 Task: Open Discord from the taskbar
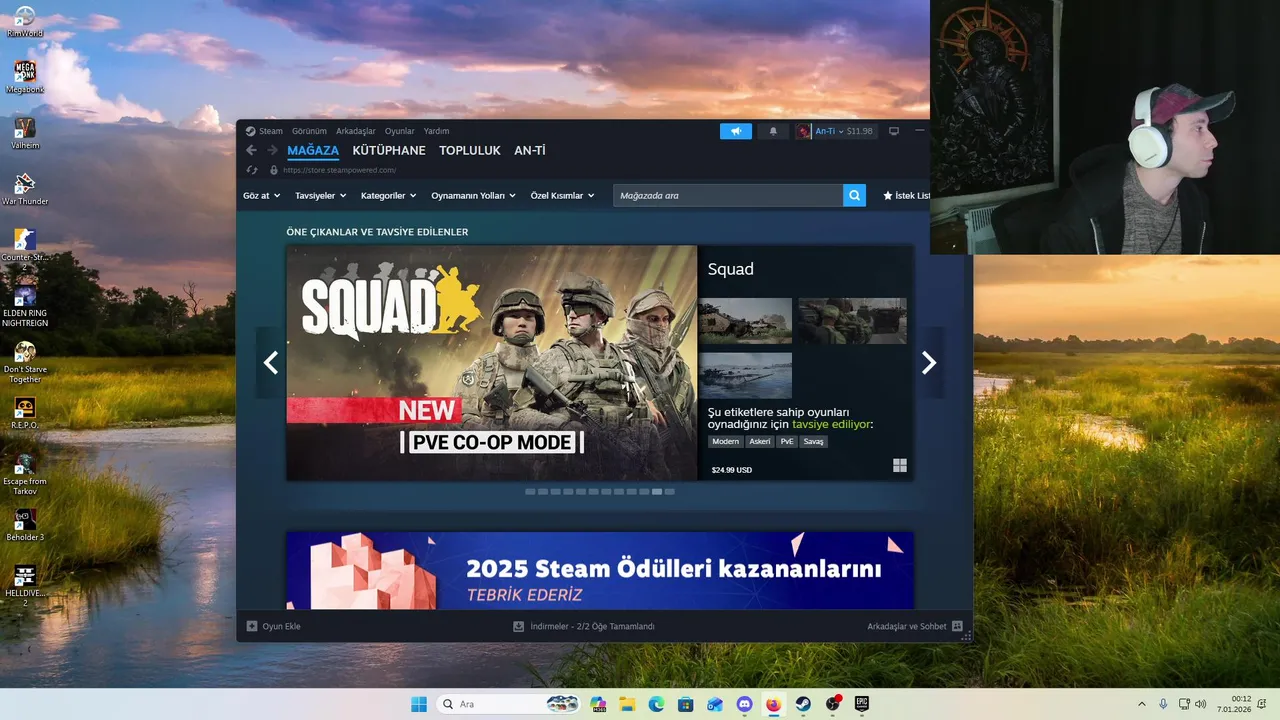(744, 704)
